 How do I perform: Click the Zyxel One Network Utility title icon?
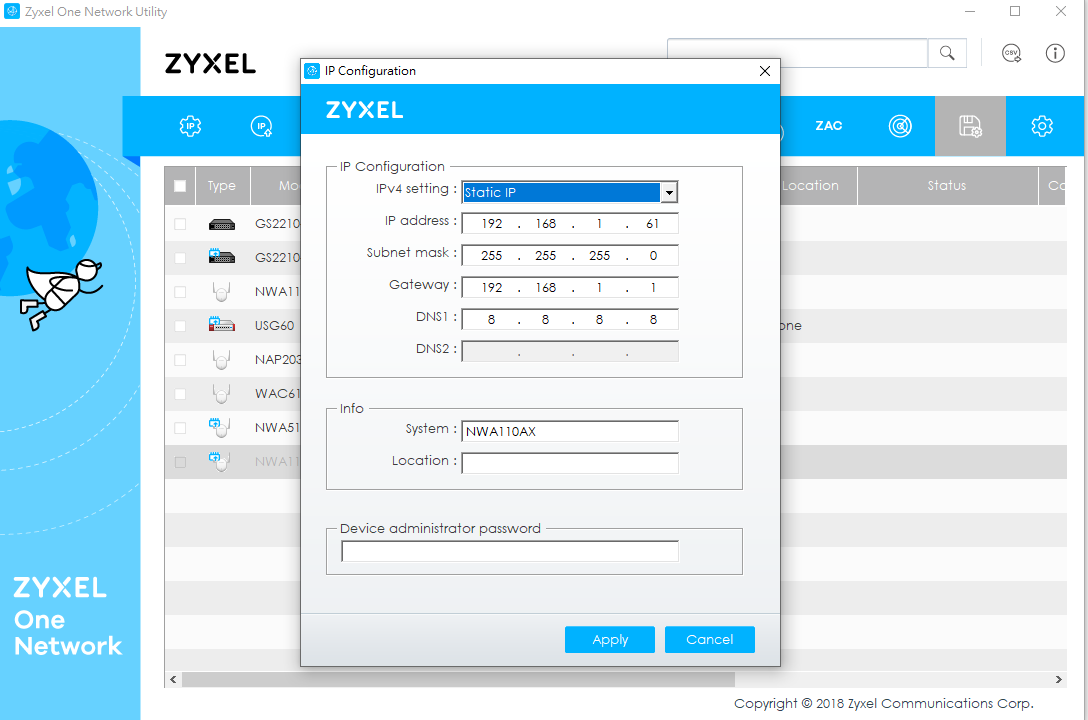tap(12, 12)
